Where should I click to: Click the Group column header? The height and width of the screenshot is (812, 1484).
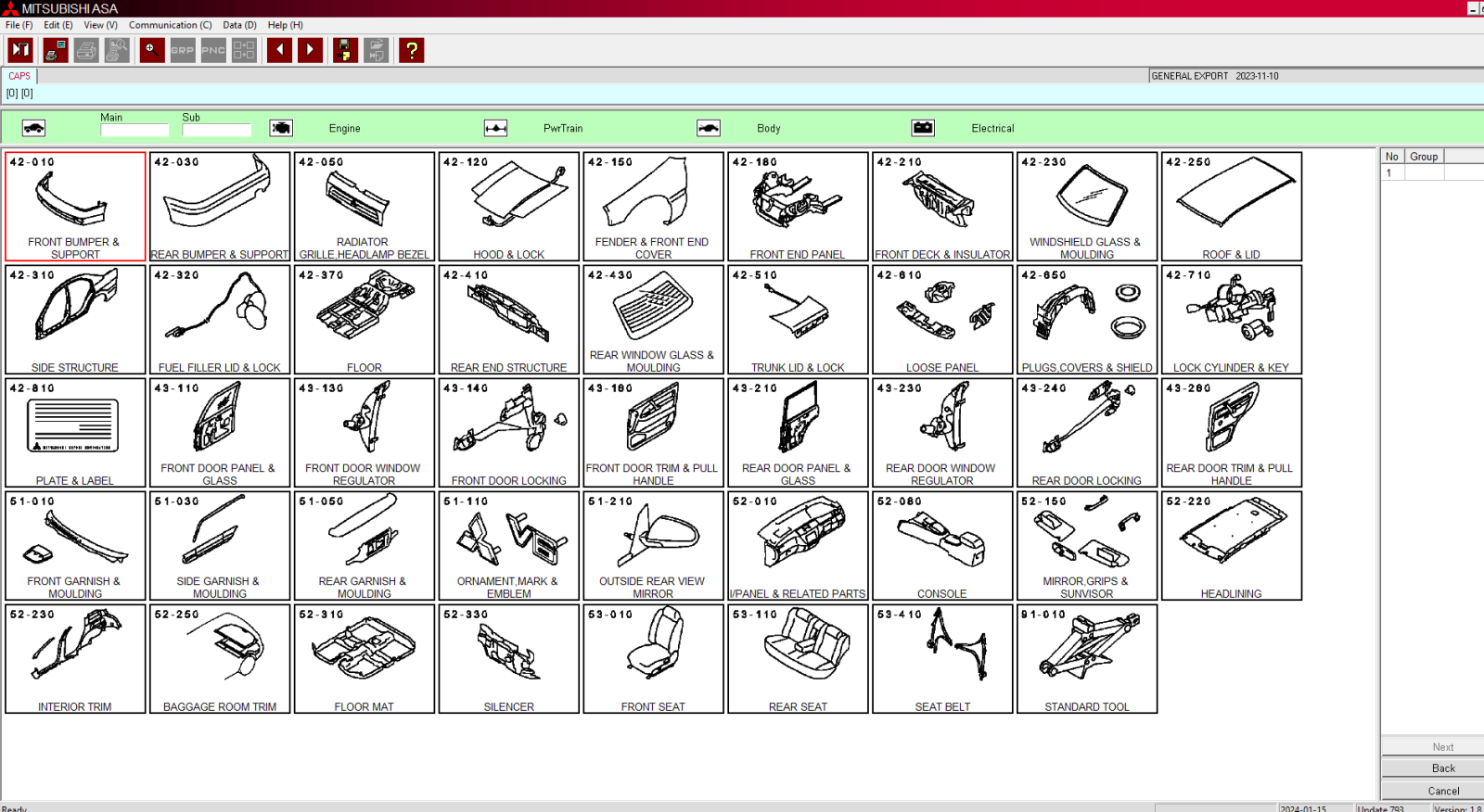point(1424,157)
